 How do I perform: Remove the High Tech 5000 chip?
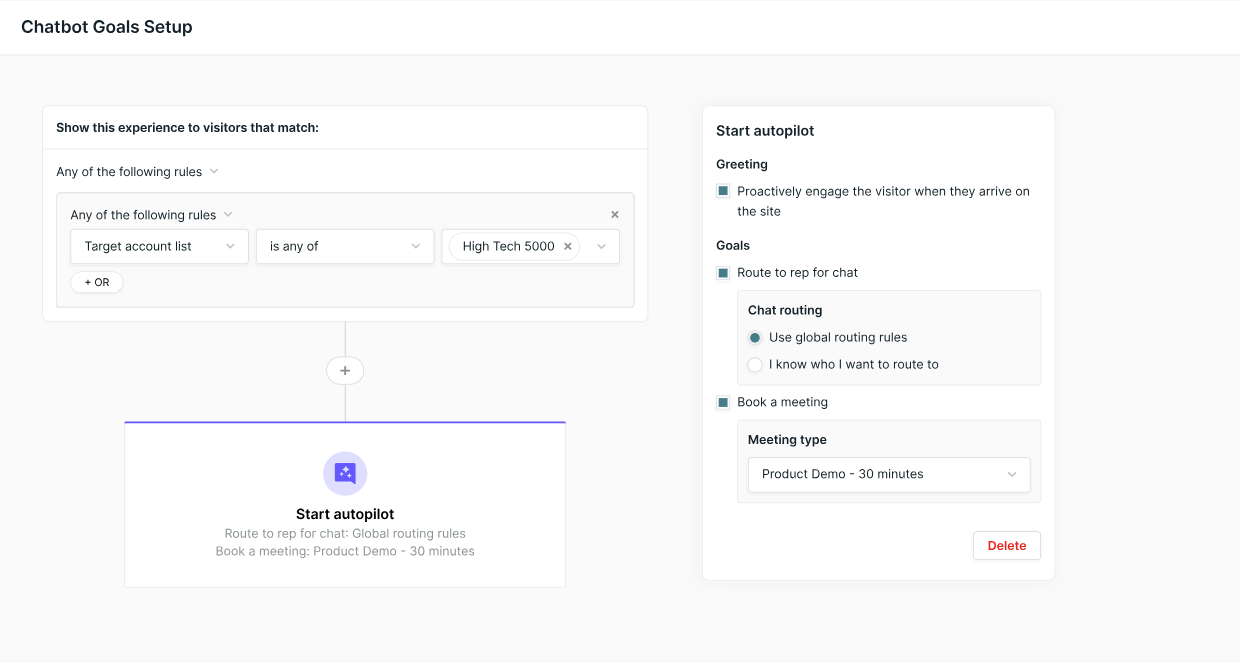click(x=568, y=247)
